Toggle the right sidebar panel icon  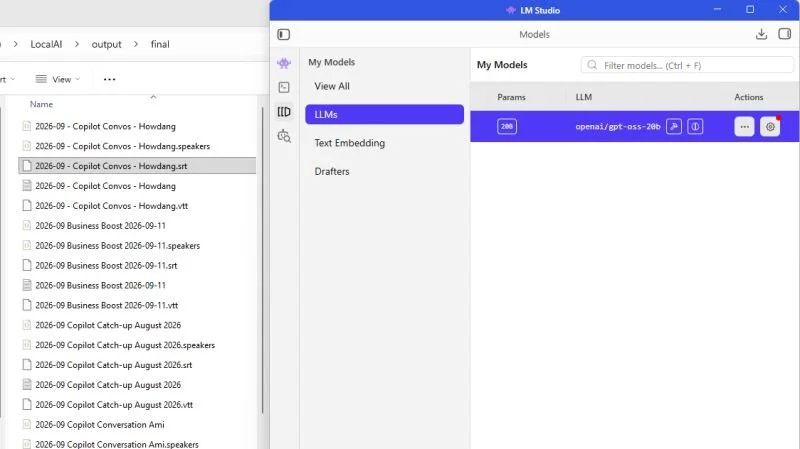784,34
